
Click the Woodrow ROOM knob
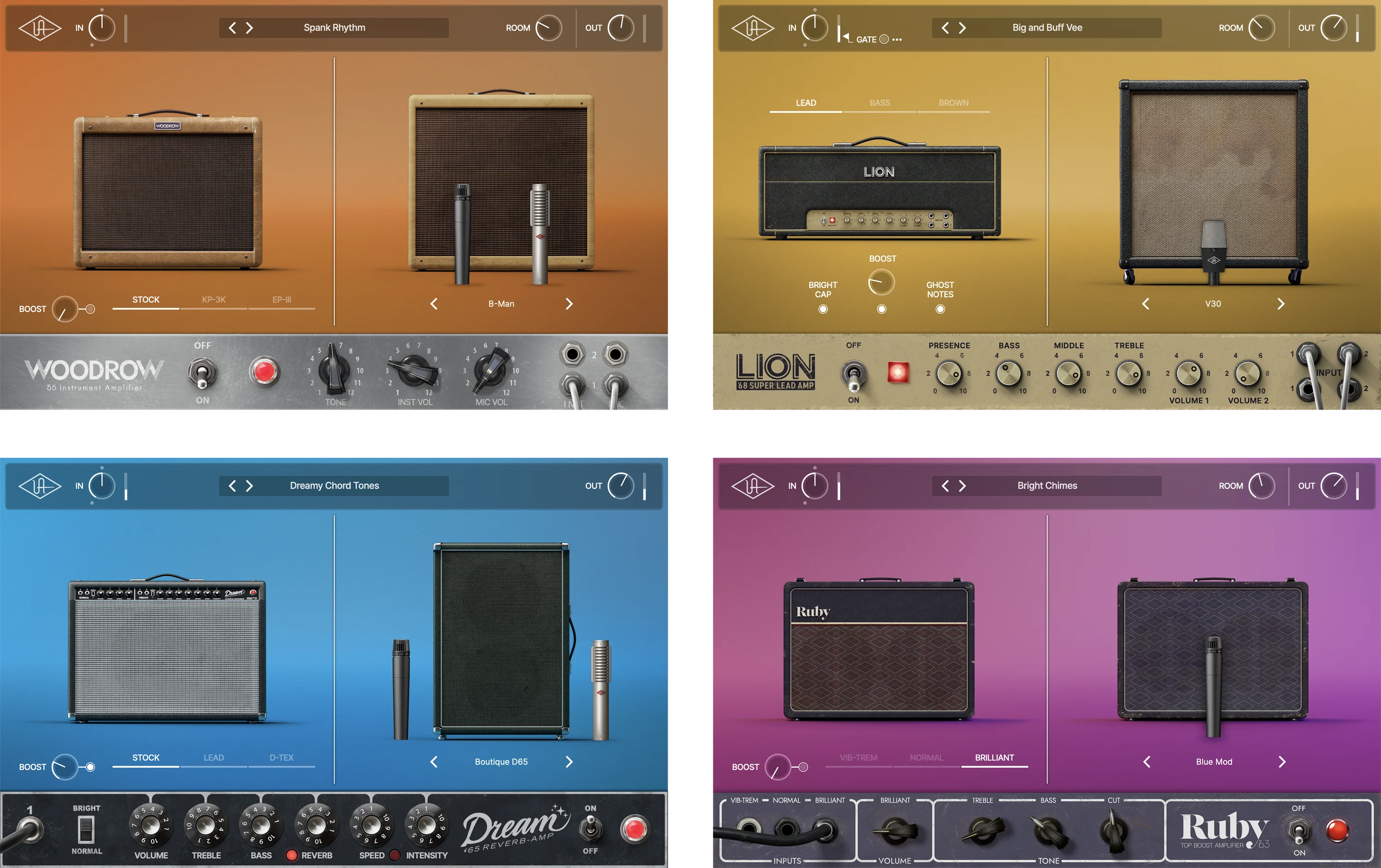coord(549,28)
